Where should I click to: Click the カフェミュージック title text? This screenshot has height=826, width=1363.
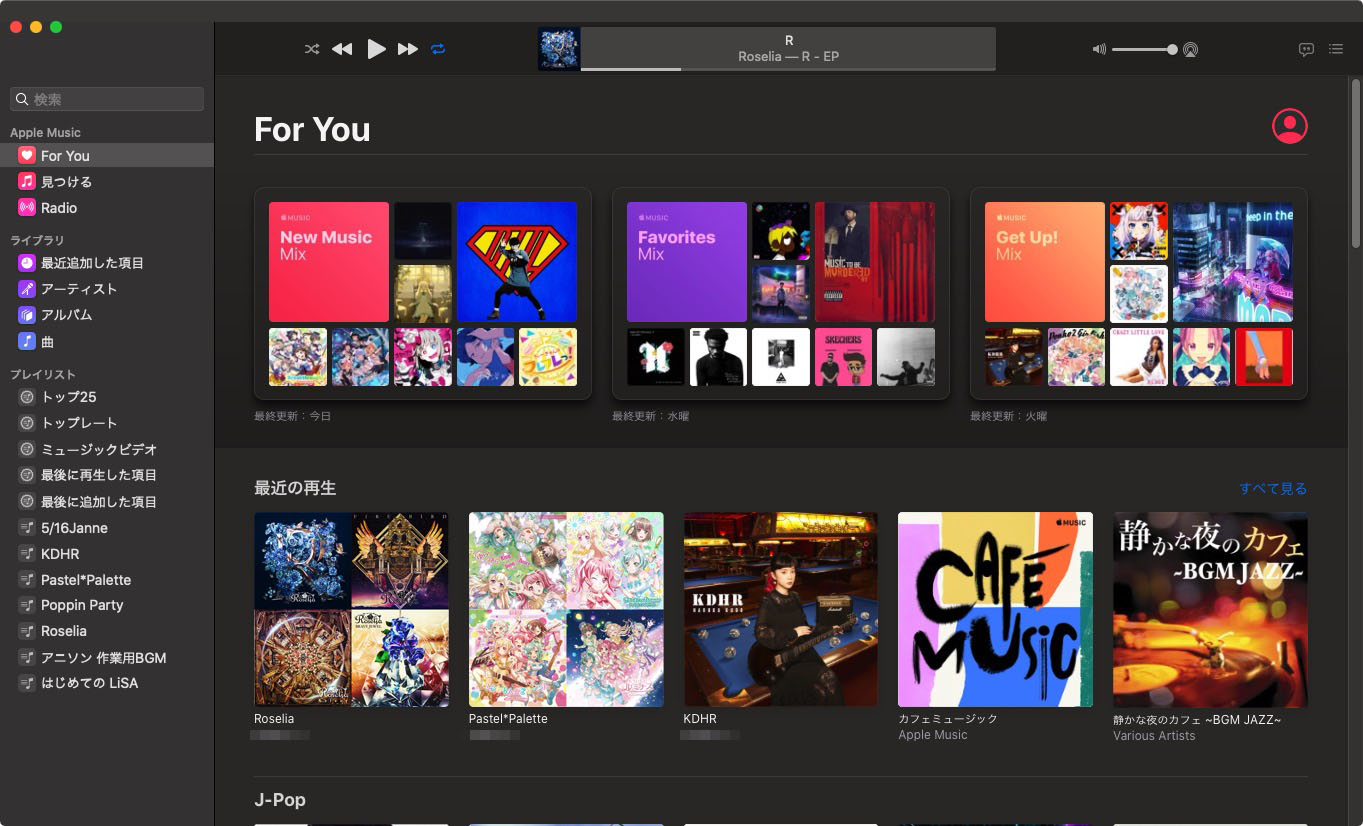point(948,719)
